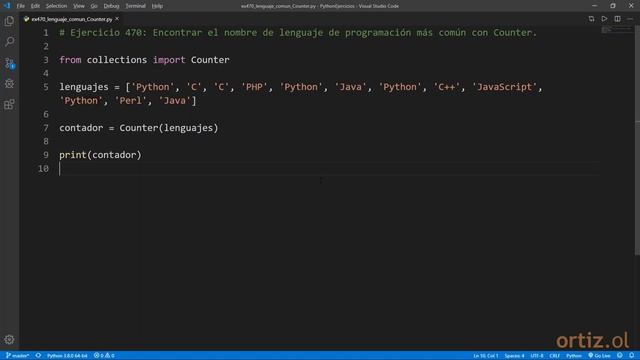Restore down the VS Code window
Viewport: 640px width, 360px height.
613,6
